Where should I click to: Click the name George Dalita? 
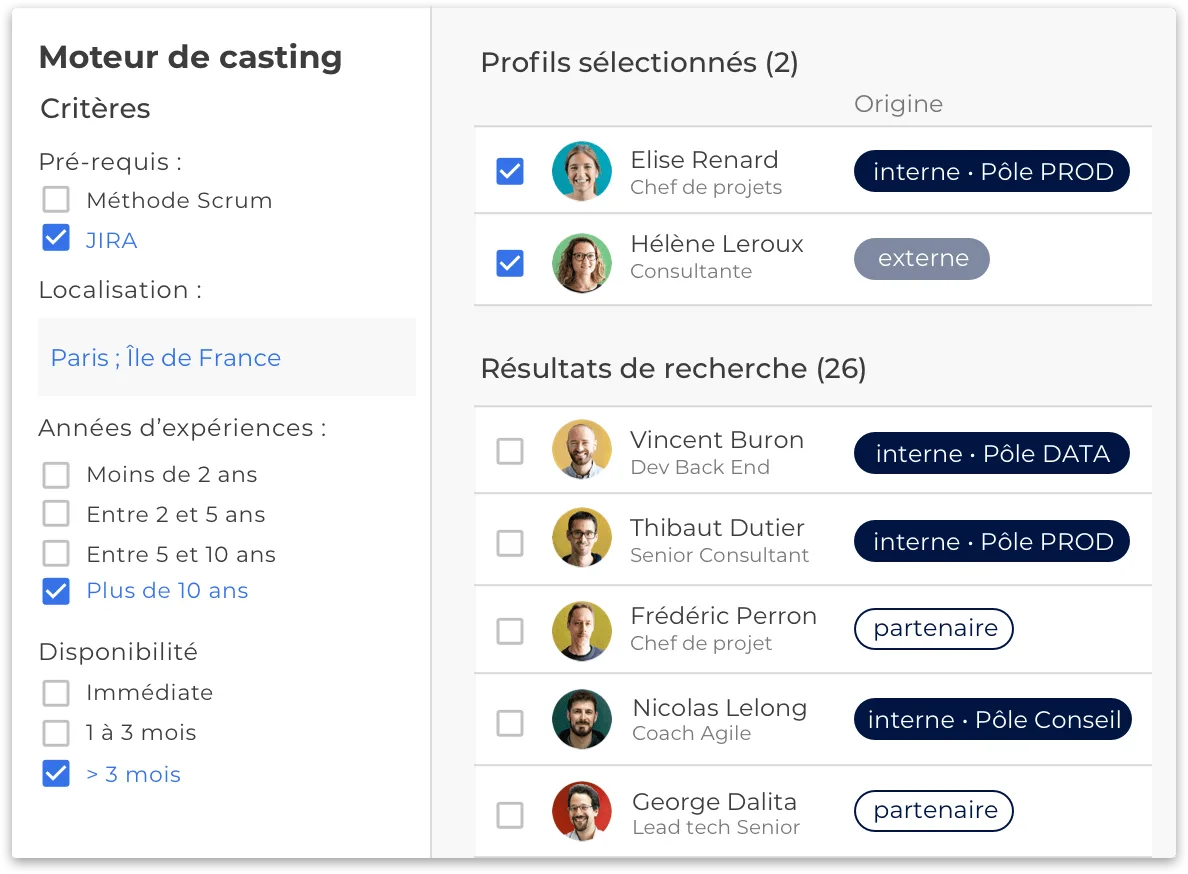714,802
